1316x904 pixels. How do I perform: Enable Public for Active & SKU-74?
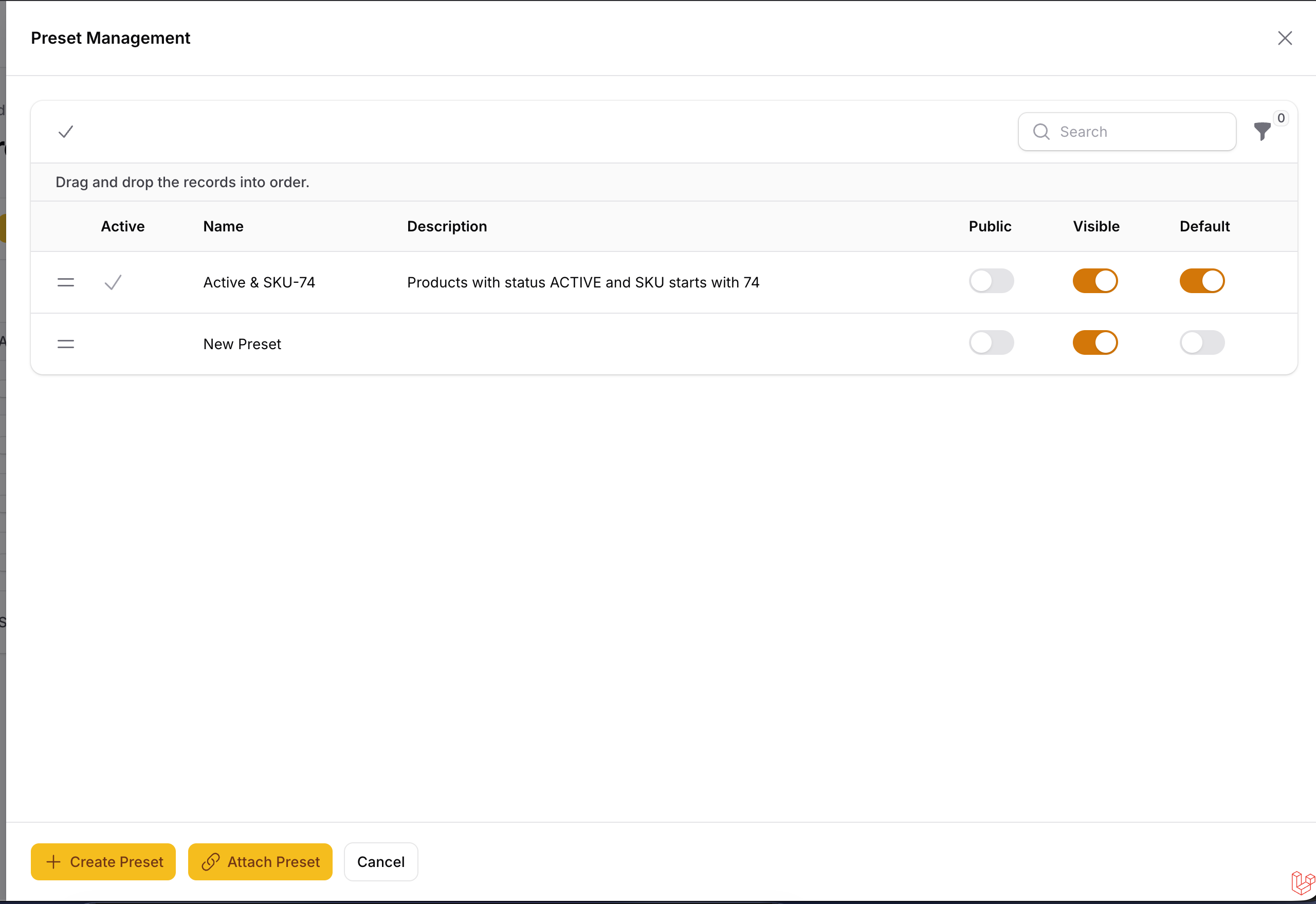991,281
